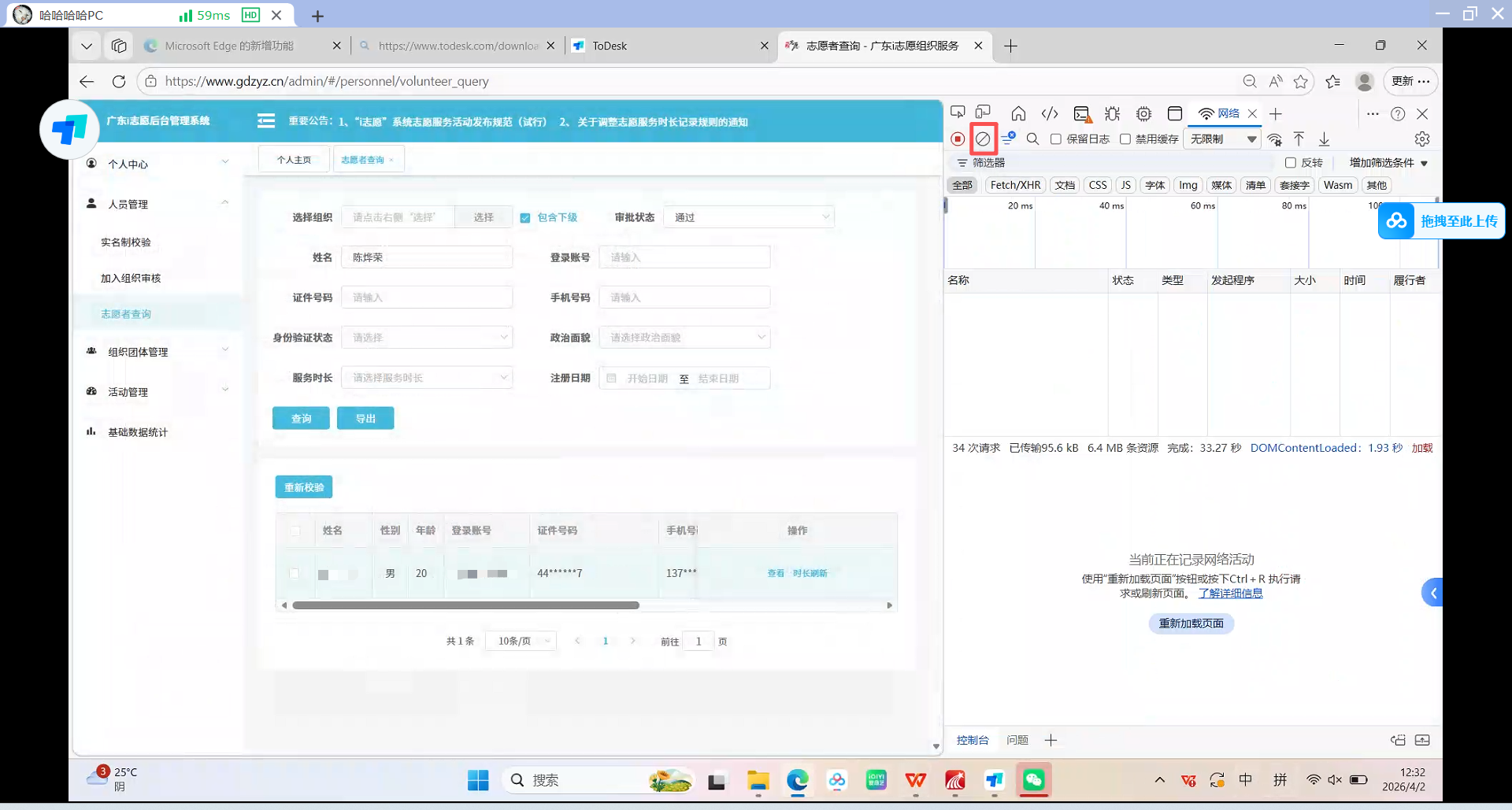Image resolution: width=1512 pixels, height=810 pixels.
Task: Enable the 保留日志 checkbox
Action: coord(1056,139)
